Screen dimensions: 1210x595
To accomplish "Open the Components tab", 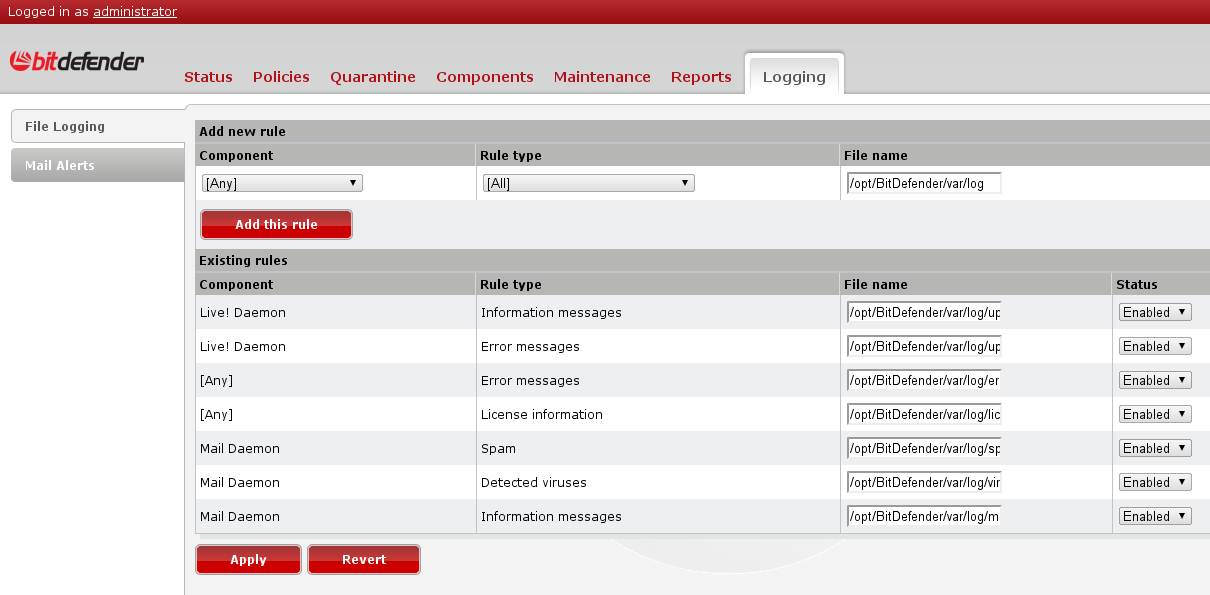I will [x=485, y=77].
